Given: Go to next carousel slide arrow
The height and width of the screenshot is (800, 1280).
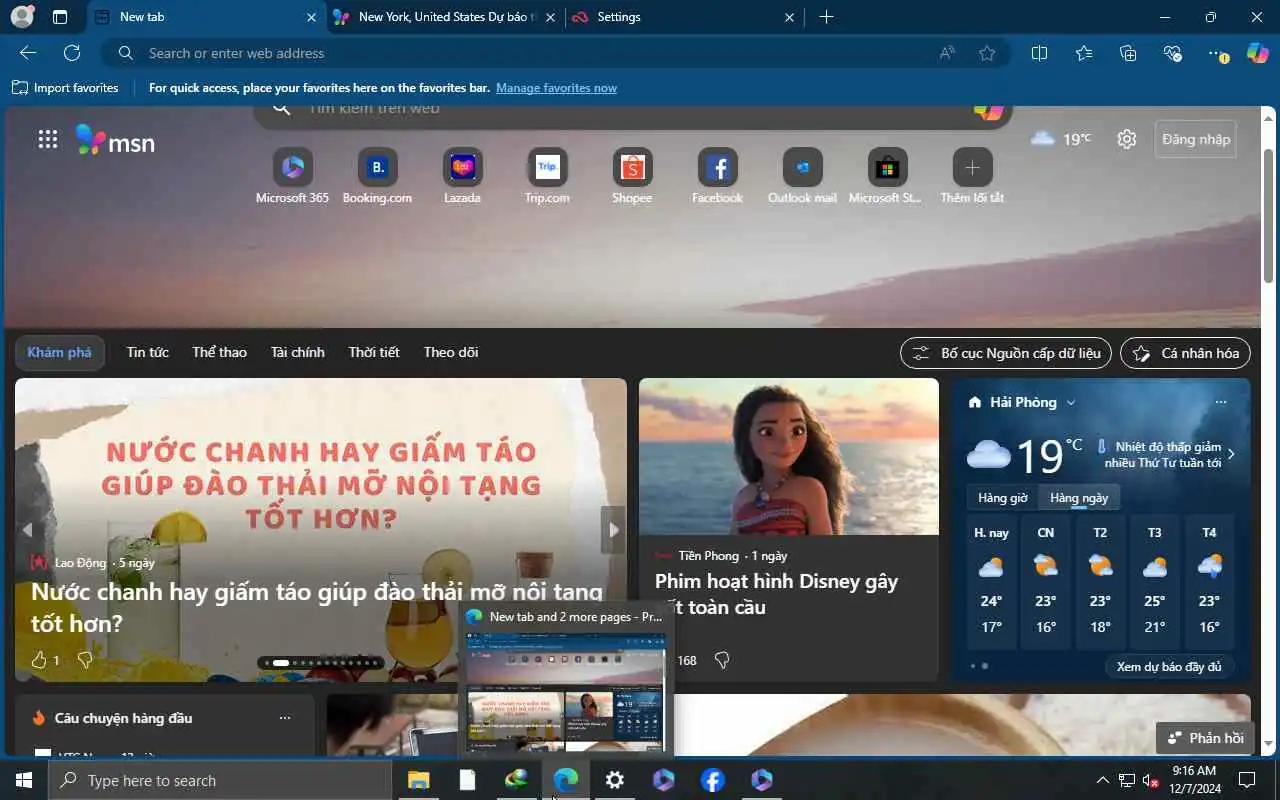Looking at the screenshot, I should pos(613,530).
